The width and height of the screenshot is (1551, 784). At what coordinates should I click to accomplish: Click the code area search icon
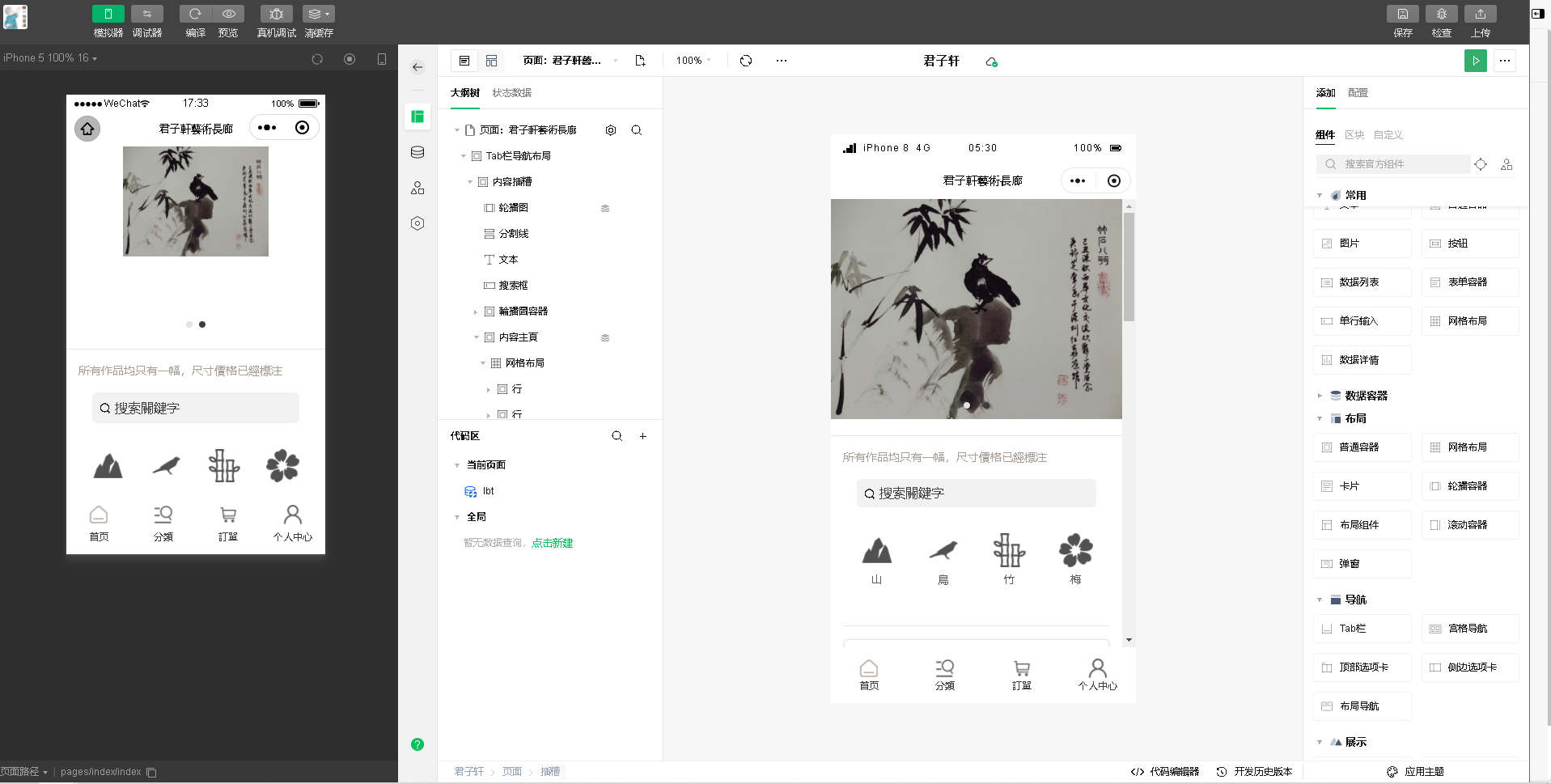[617, 436]
